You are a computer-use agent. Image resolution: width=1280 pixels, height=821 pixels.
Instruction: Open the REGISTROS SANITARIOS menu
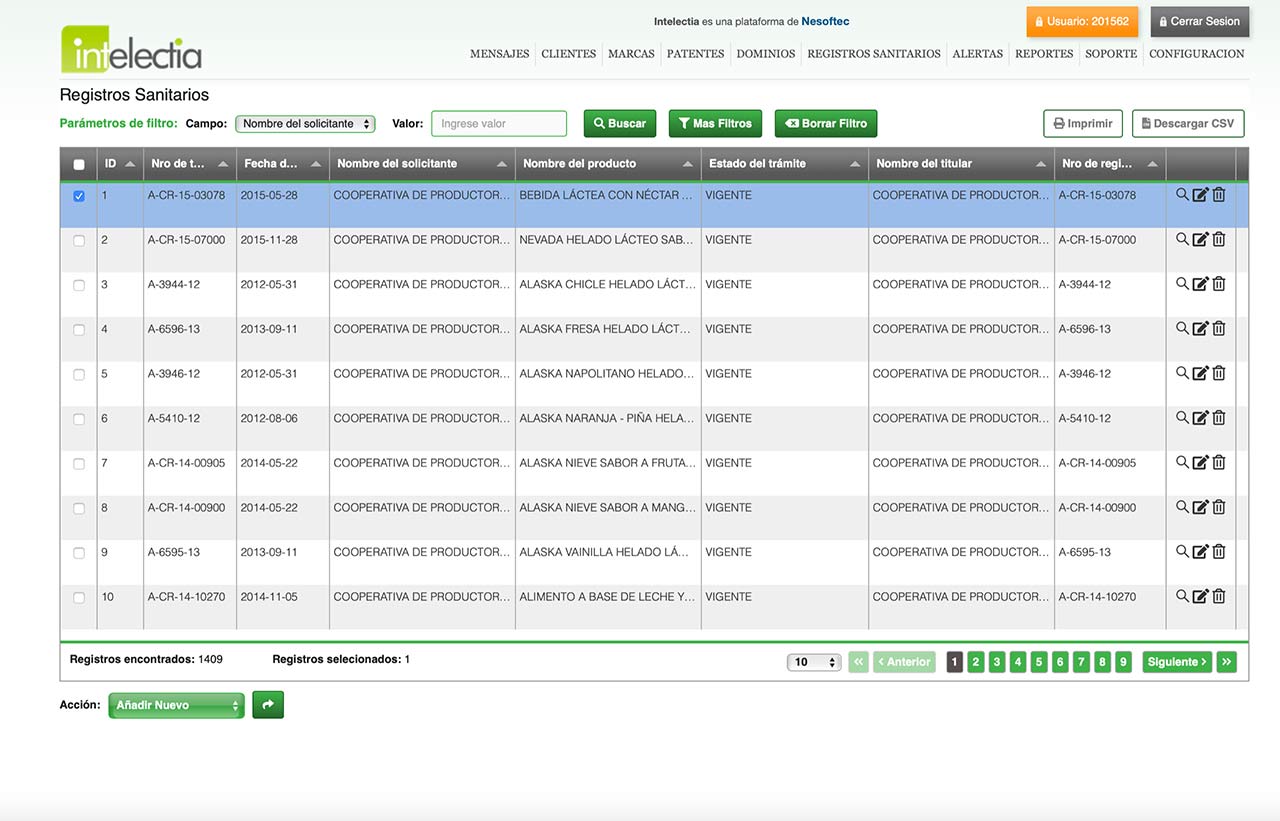(873, 54)
